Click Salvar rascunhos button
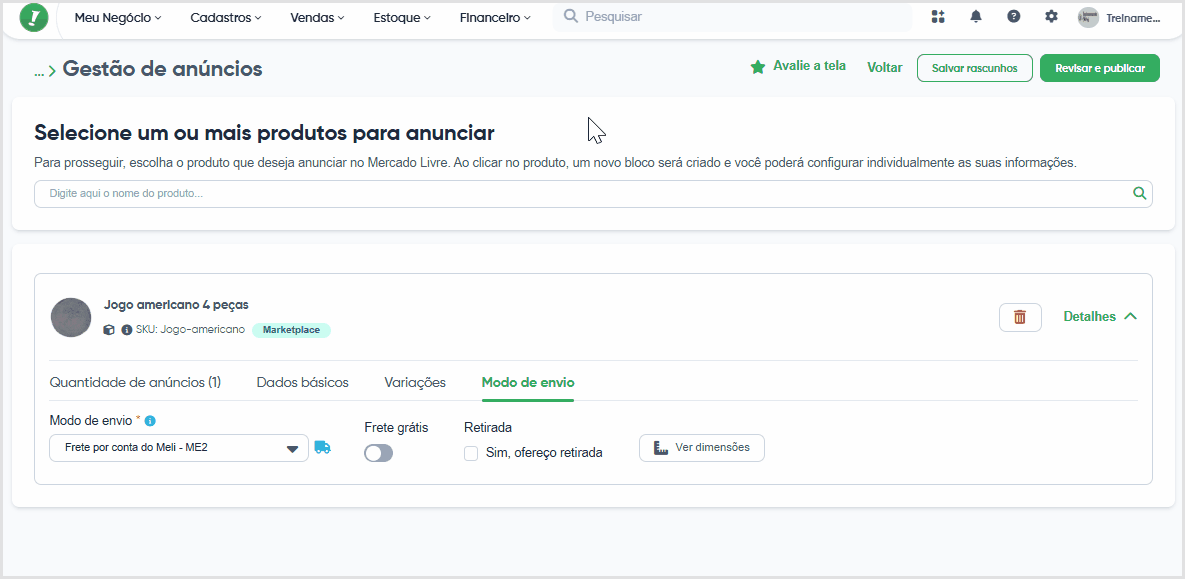This screenshot has height=579, width=1185. 974,68
